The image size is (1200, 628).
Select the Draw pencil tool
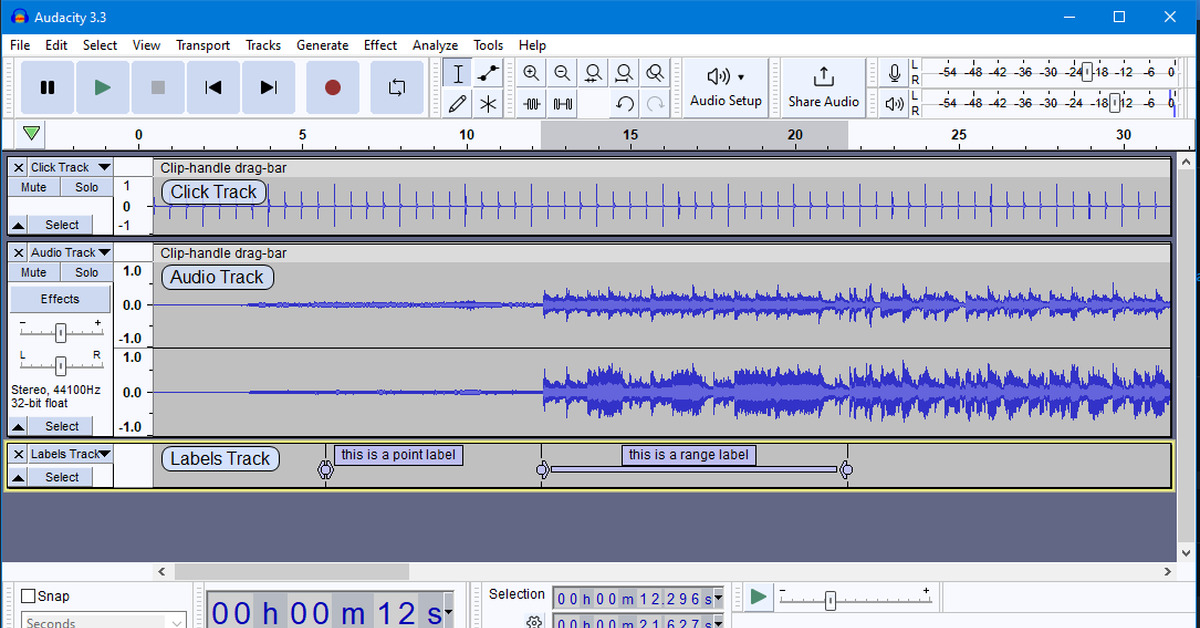[x=458, y=103]
